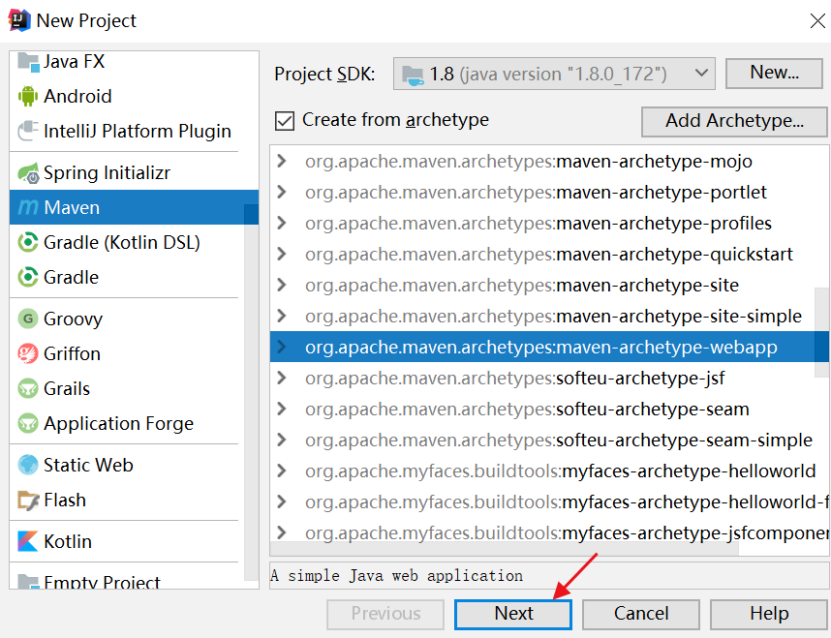
Task: Close the New Project dialog
Action: pos(817,21)
